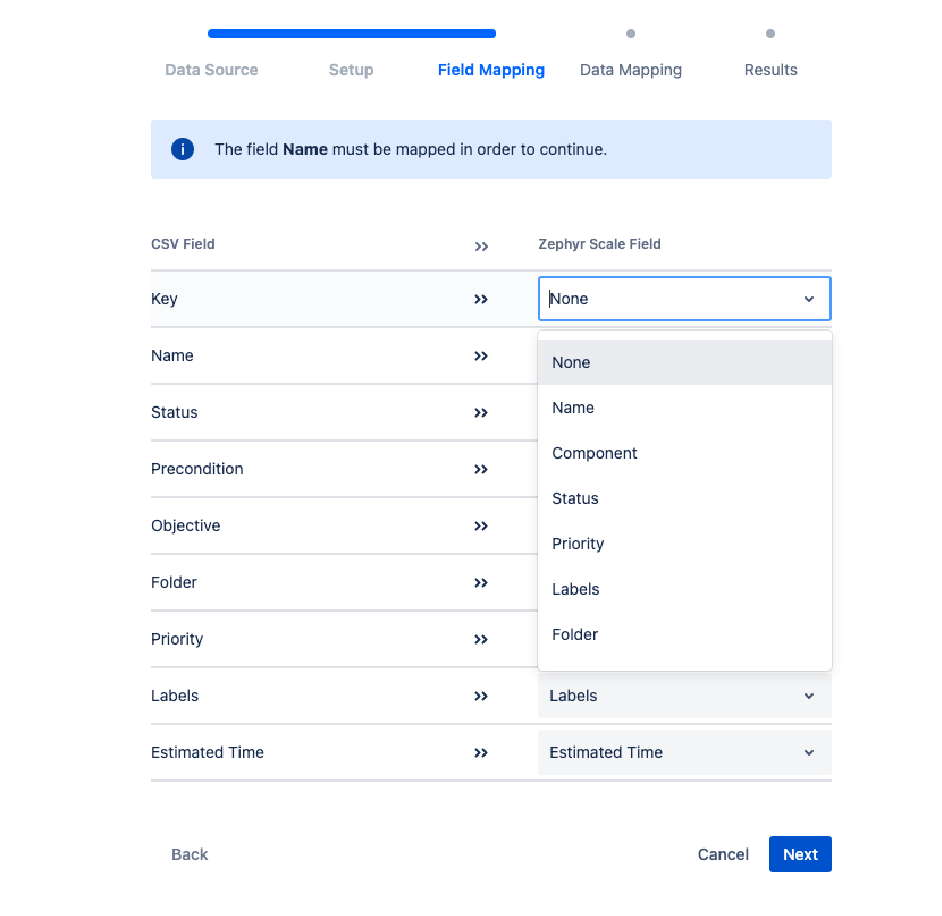
Task: Open the Labels mapping dropdown
Action: pyautogui.click(x=684, y=696)
